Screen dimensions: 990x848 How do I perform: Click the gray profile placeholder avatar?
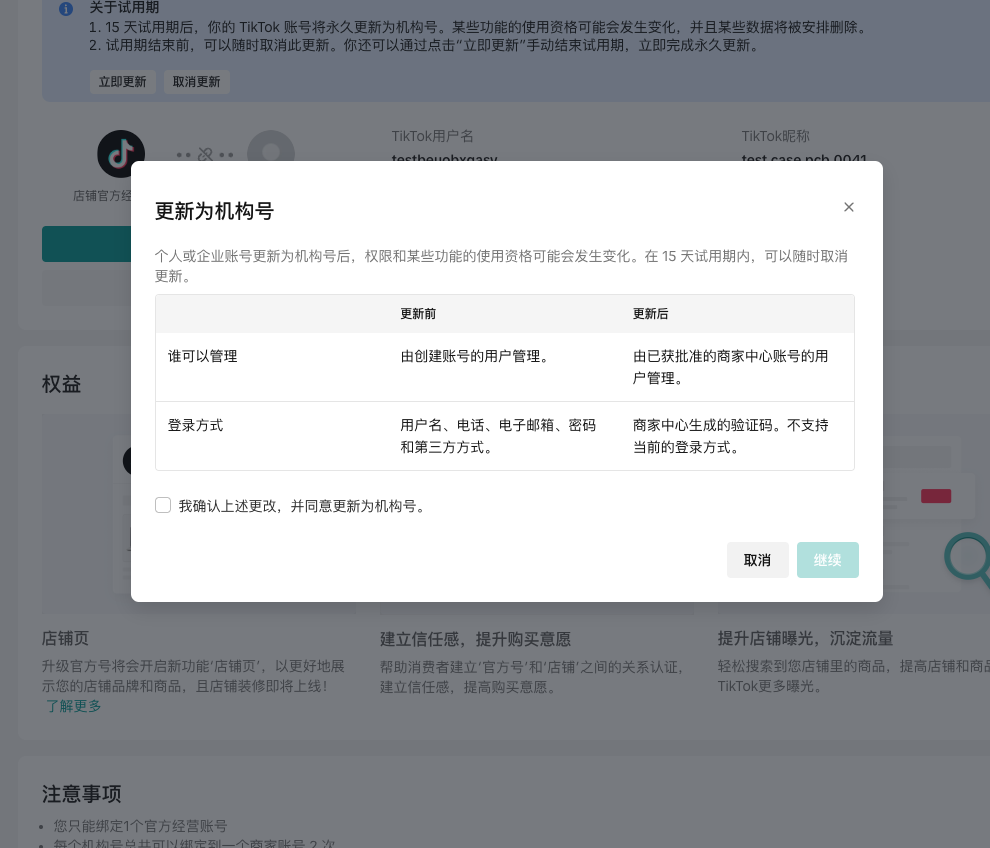click(x=271, y=152)
